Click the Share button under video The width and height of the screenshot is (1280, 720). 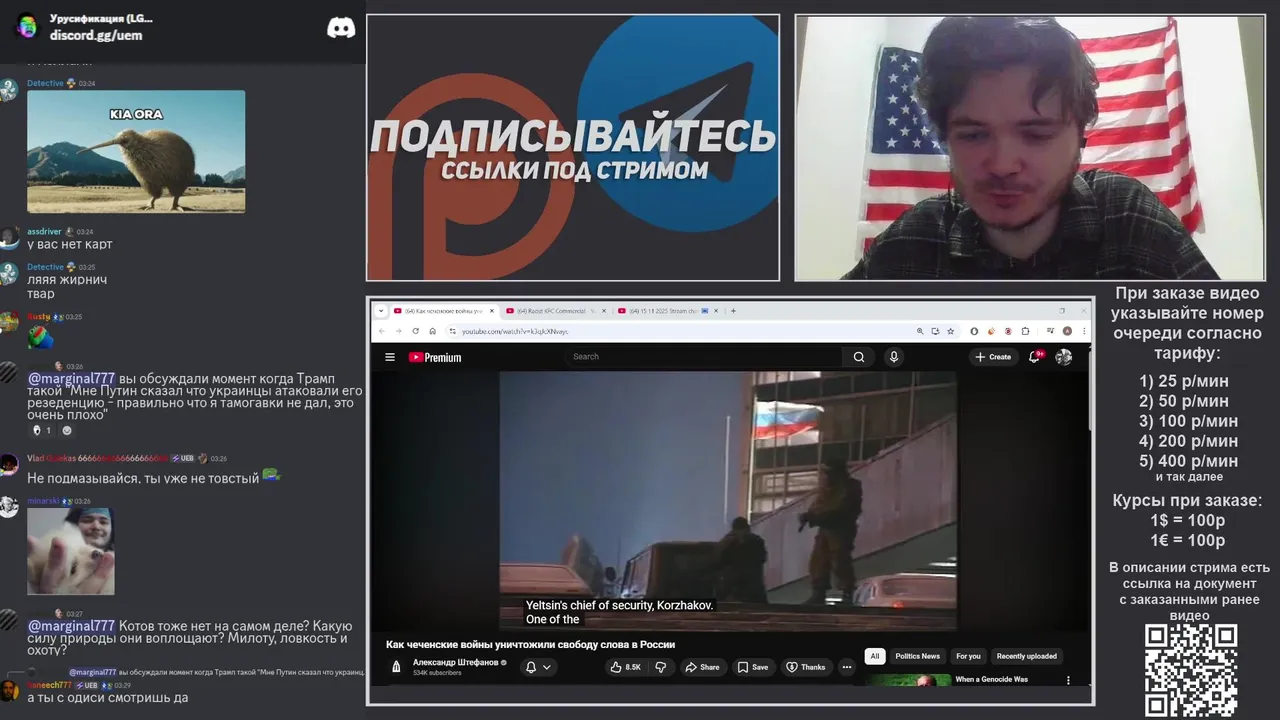(x=702, y=667)
